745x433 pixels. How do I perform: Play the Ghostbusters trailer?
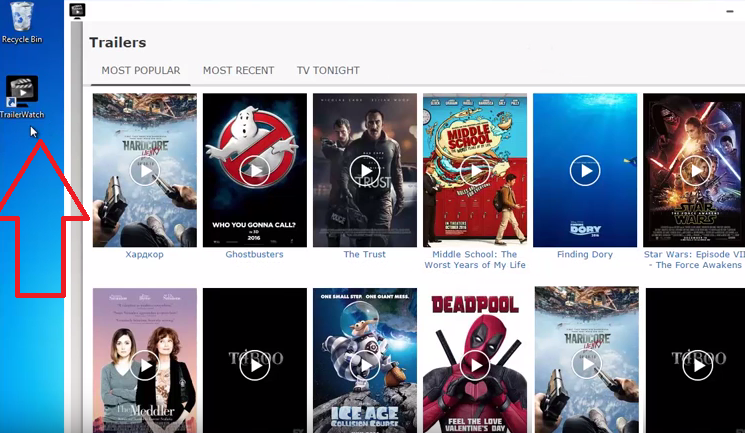255,171
